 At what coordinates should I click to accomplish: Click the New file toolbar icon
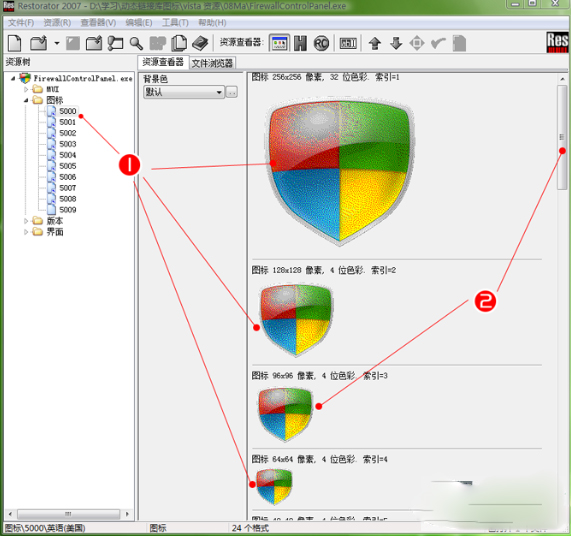click(15, 43)
